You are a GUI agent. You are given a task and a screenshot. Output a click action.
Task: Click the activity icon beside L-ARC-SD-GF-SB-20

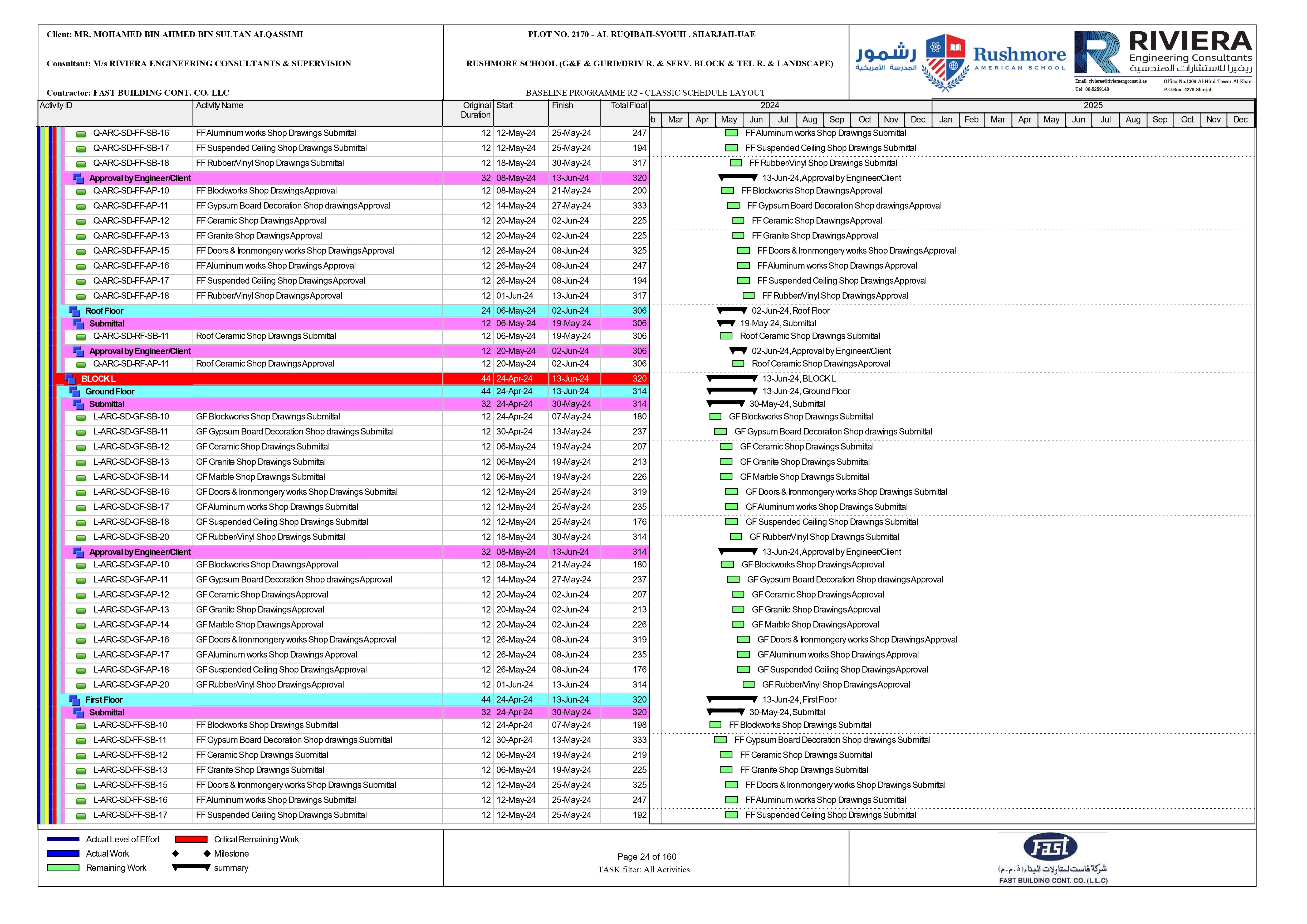(x=81, y=538)
